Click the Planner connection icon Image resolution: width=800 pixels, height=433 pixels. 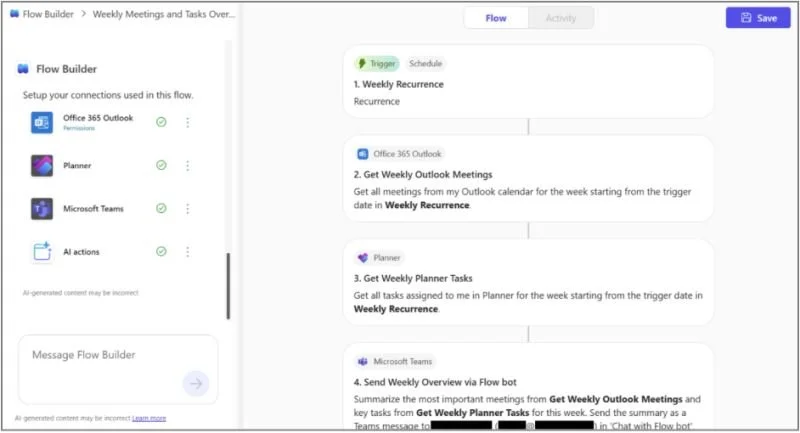click(x=42, y=166)
